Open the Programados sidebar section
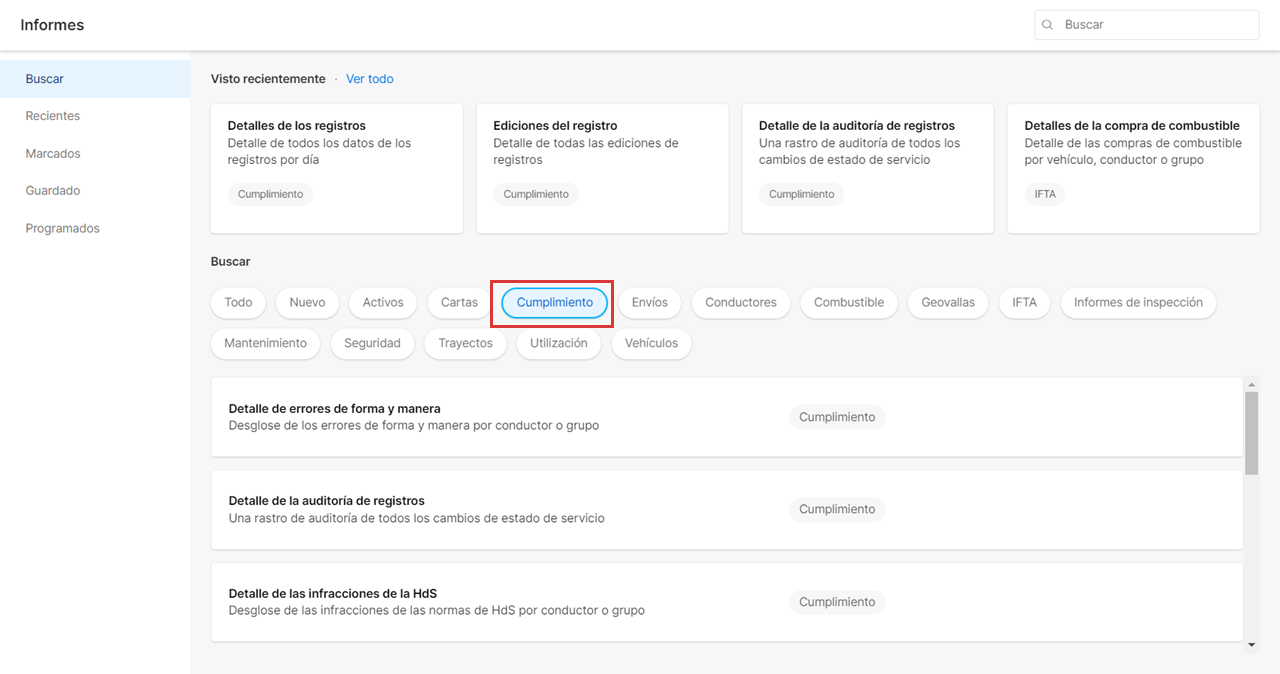 pyautogui.click(x=62, y=228)
